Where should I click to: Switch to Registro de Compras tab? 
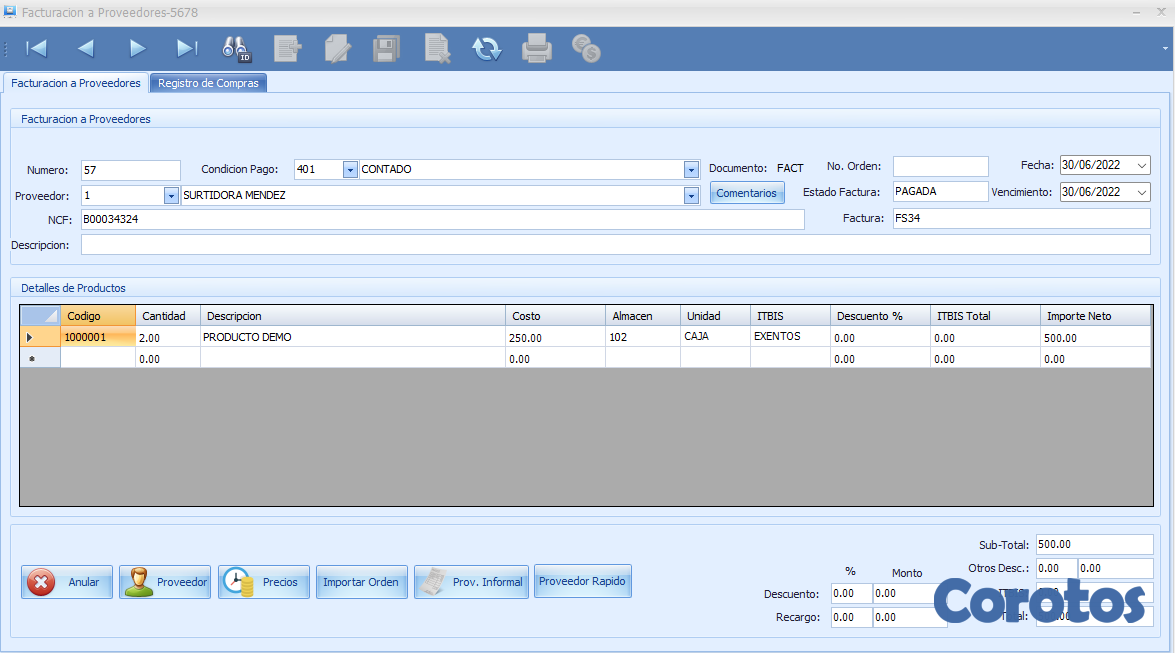[208, 83]
